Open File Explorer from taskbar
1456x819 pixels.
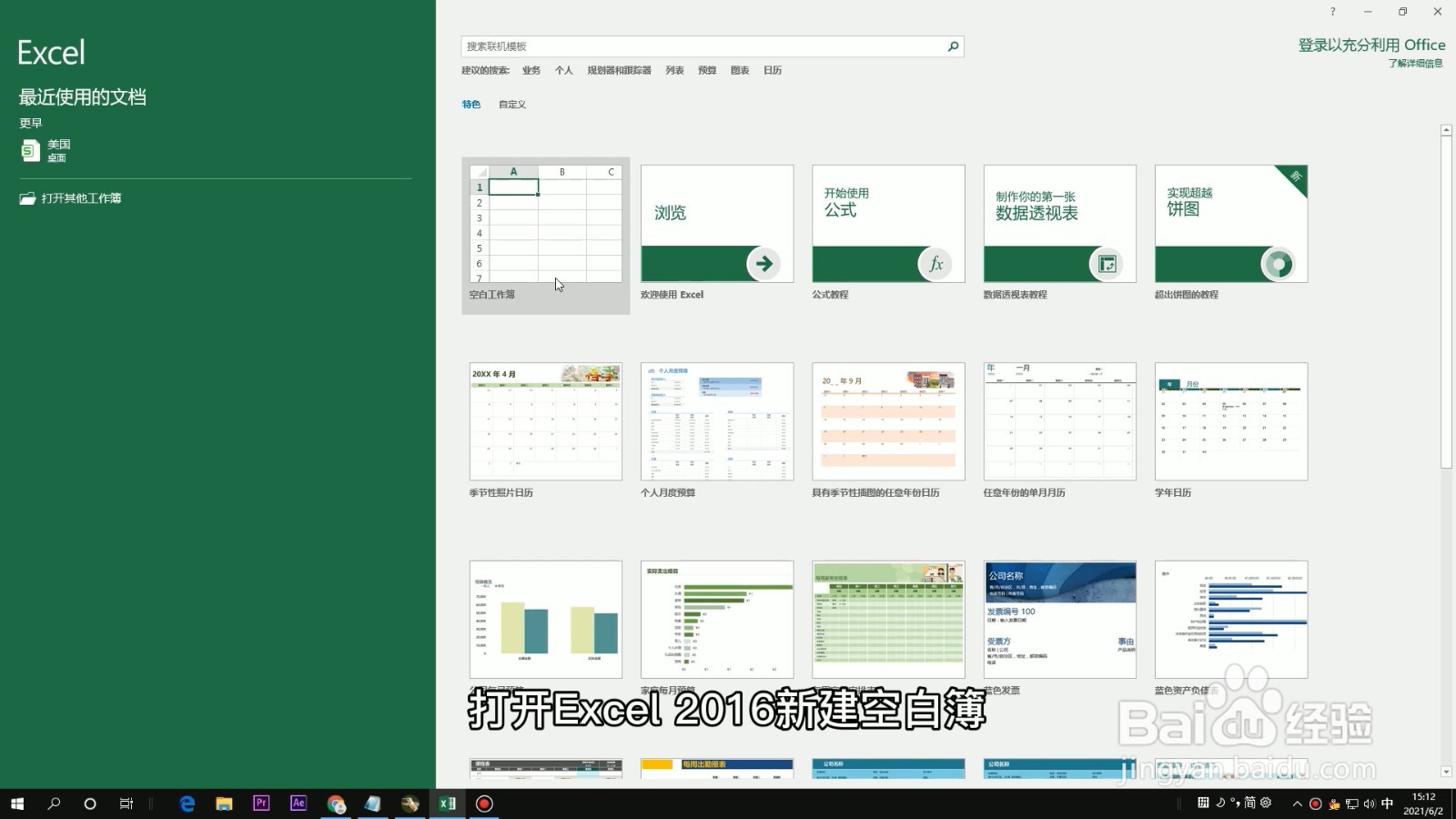pos(224,804)
